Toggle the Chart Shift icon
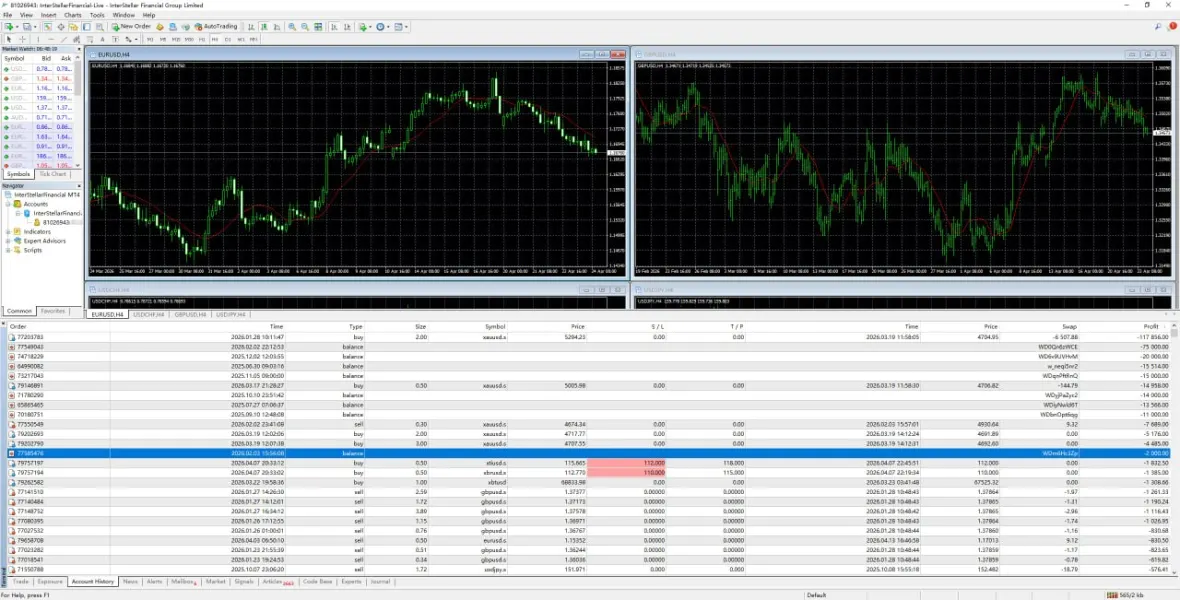The image size is (1180, 600). click(x=347, y=26)
